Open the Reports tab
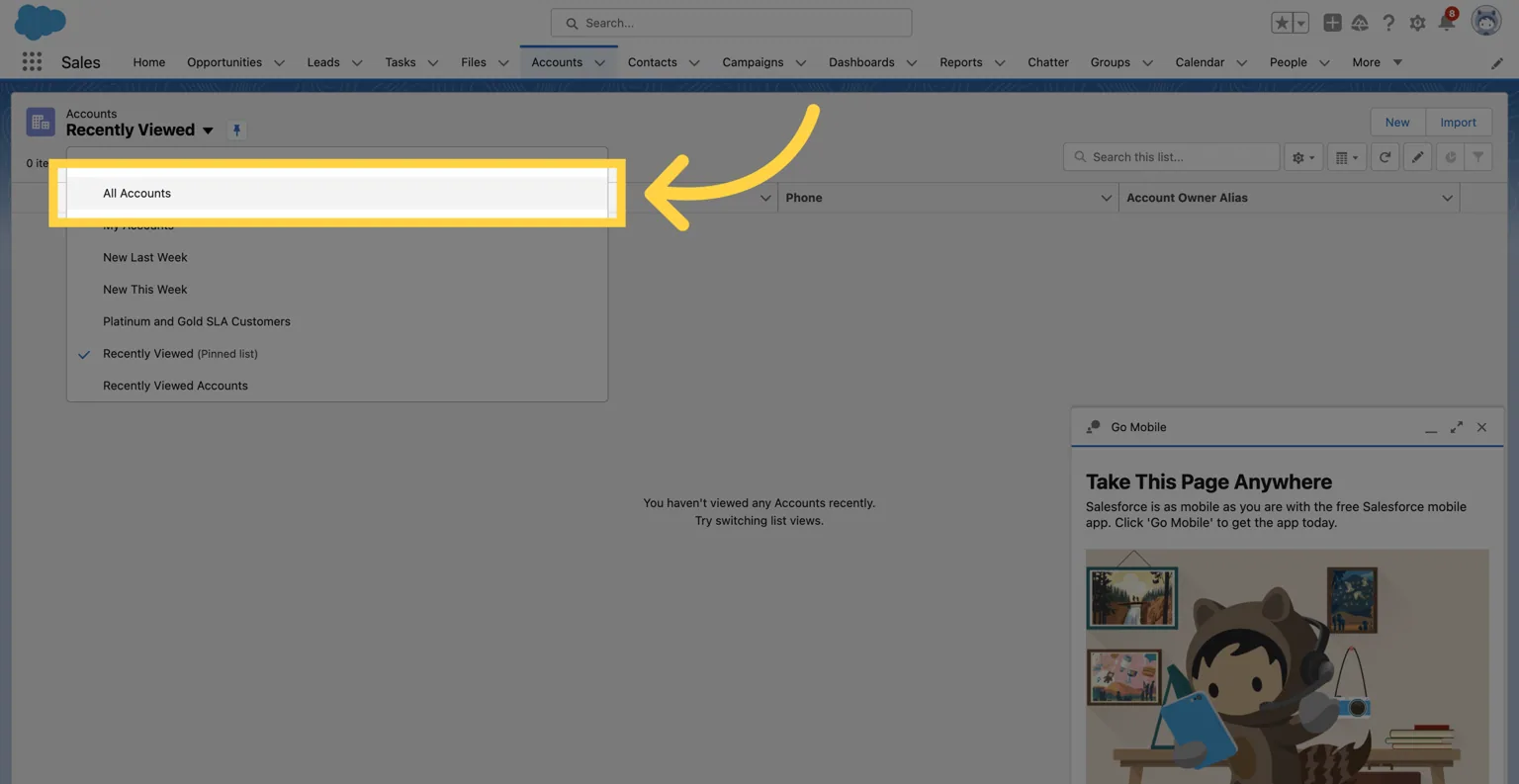 click(x=961, y=62)
